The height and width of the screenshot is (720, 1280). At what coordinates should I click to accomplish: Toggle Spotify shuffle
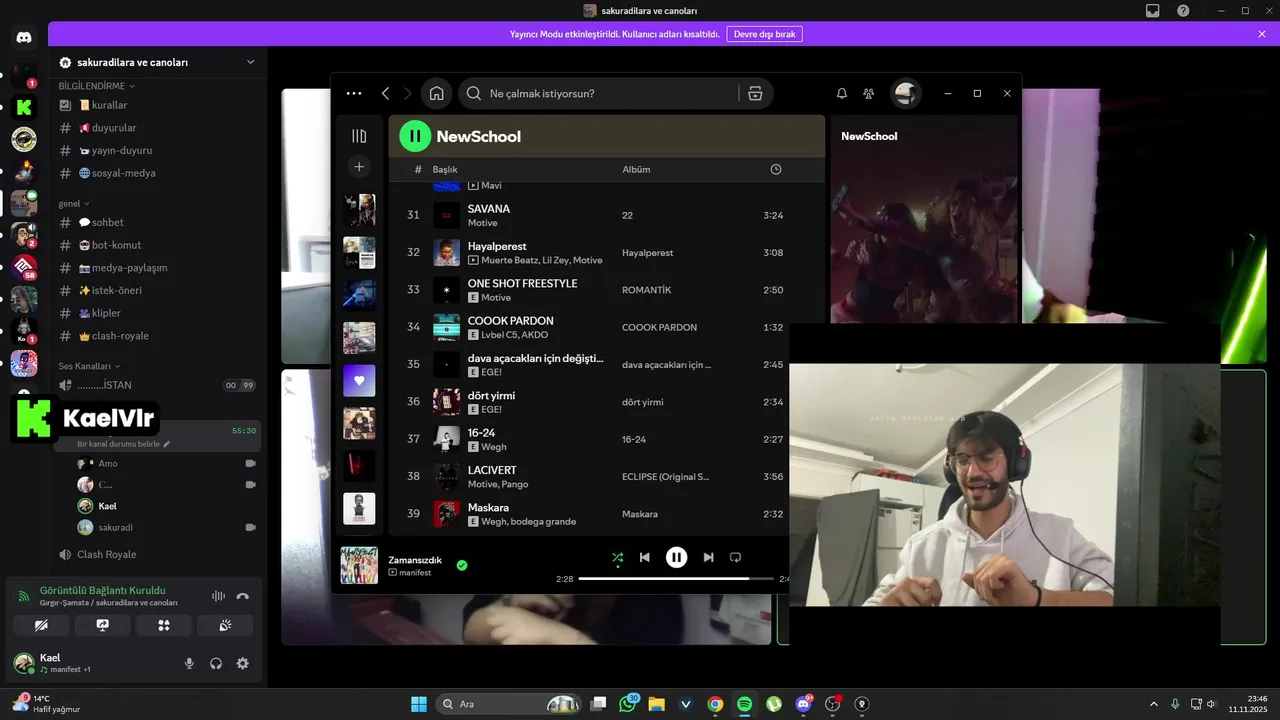(617, 557)
